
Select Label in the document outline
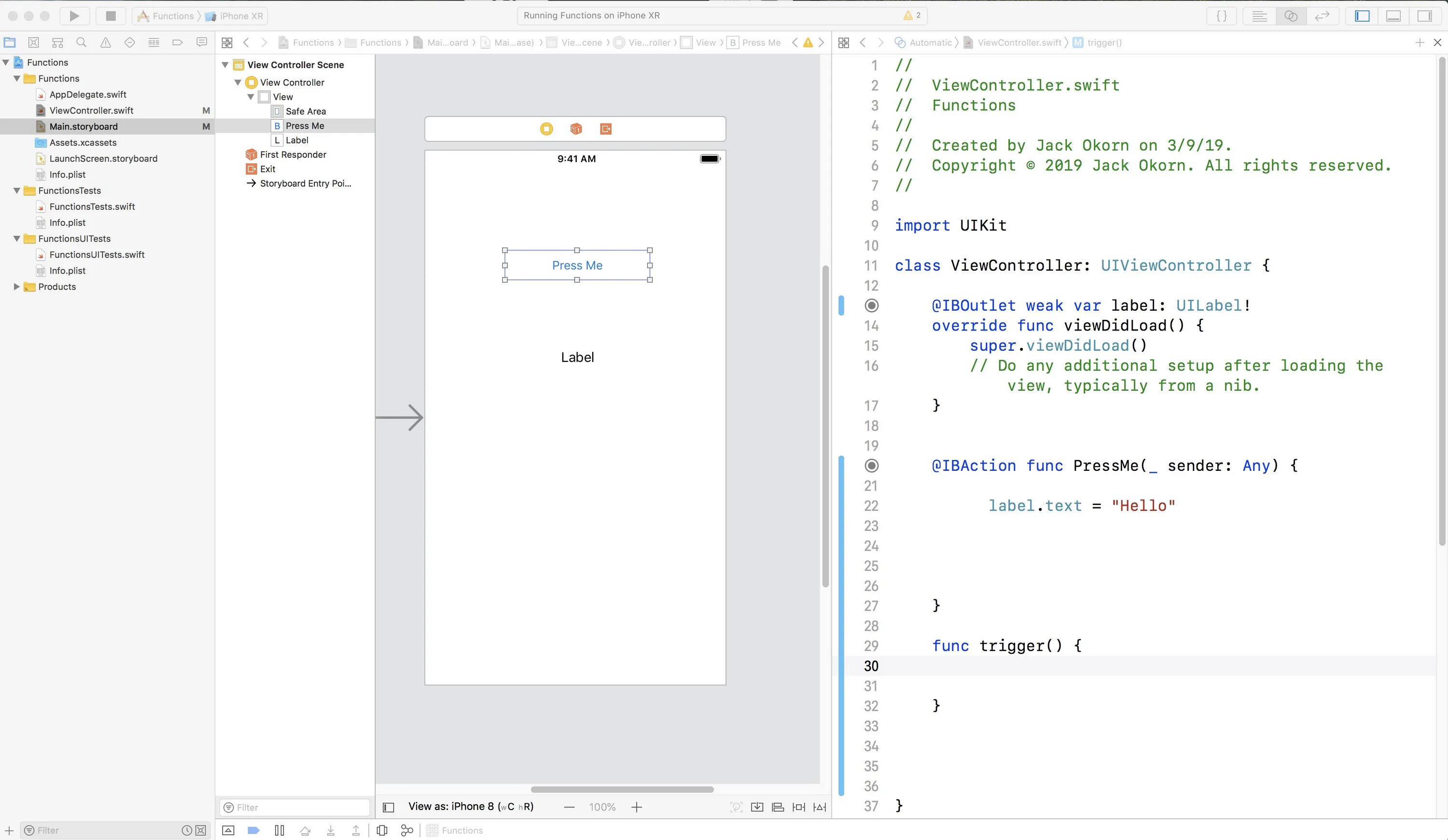(x=296, y=140)
